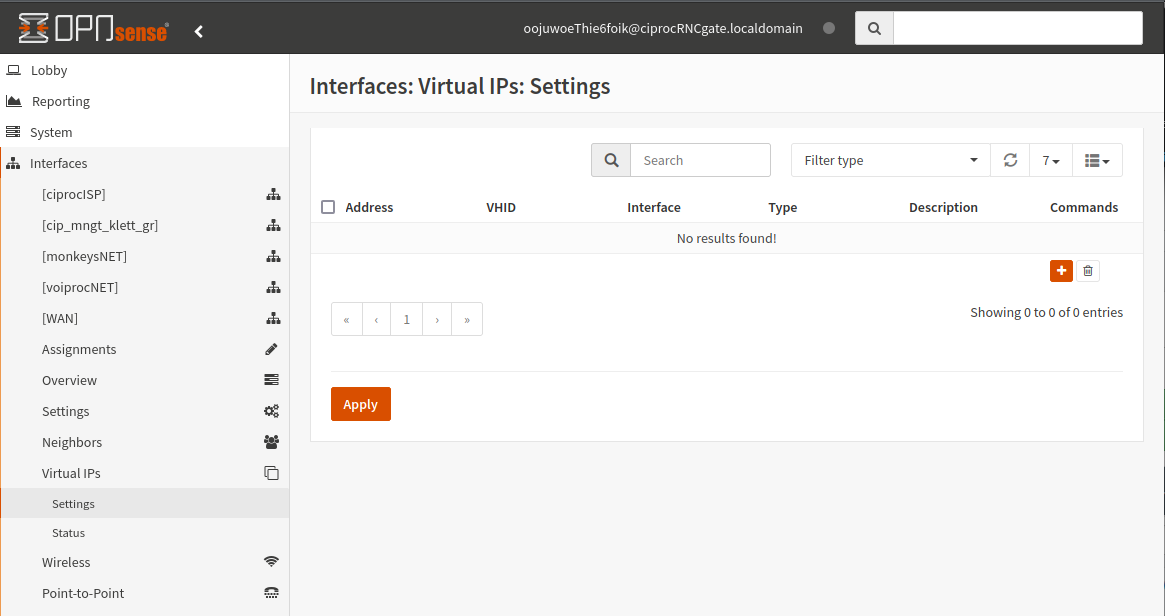This screenshot has height=616, width=1165.
Task: Click the trash icon to delete entries
Action: [x=1088, y=270]
